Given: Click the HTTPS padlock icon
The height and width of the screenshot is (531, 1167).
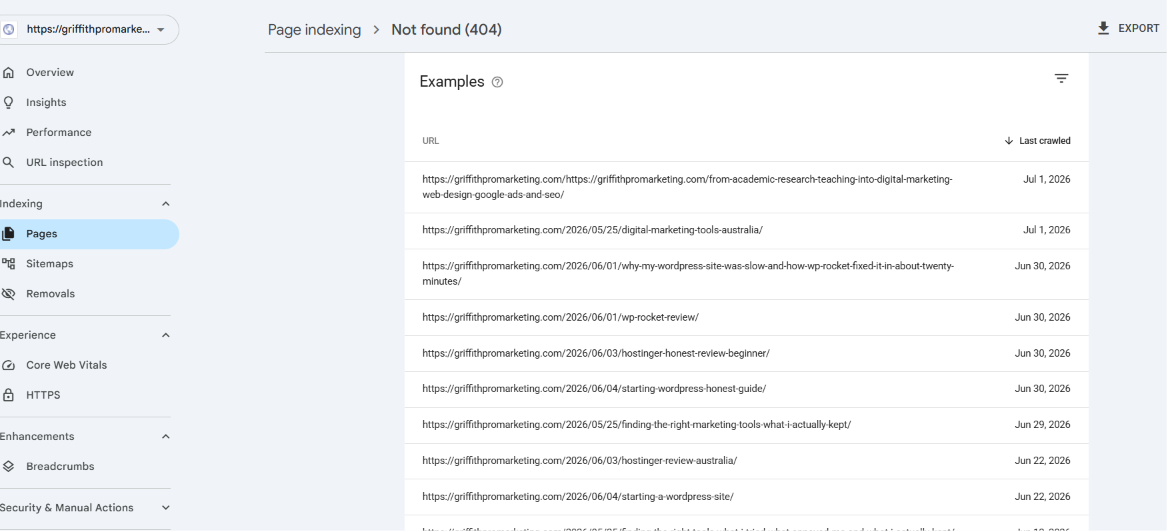Looking at the screenshot, I should pos(9,395).
